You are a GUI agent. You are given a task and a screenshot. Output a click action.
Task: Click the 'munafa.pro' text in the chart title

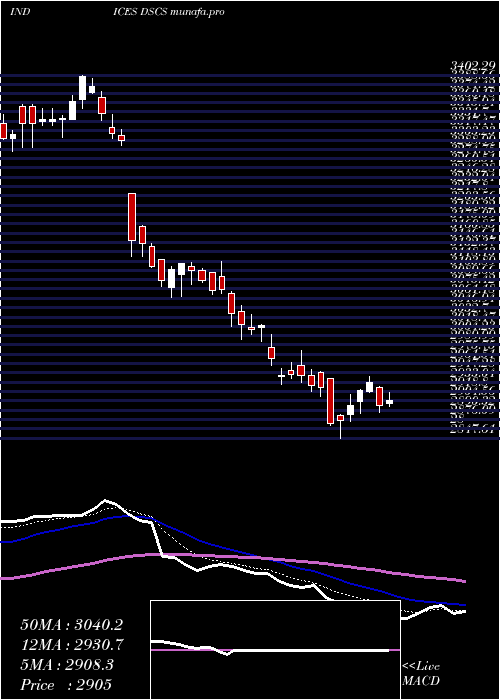point(196,12)
